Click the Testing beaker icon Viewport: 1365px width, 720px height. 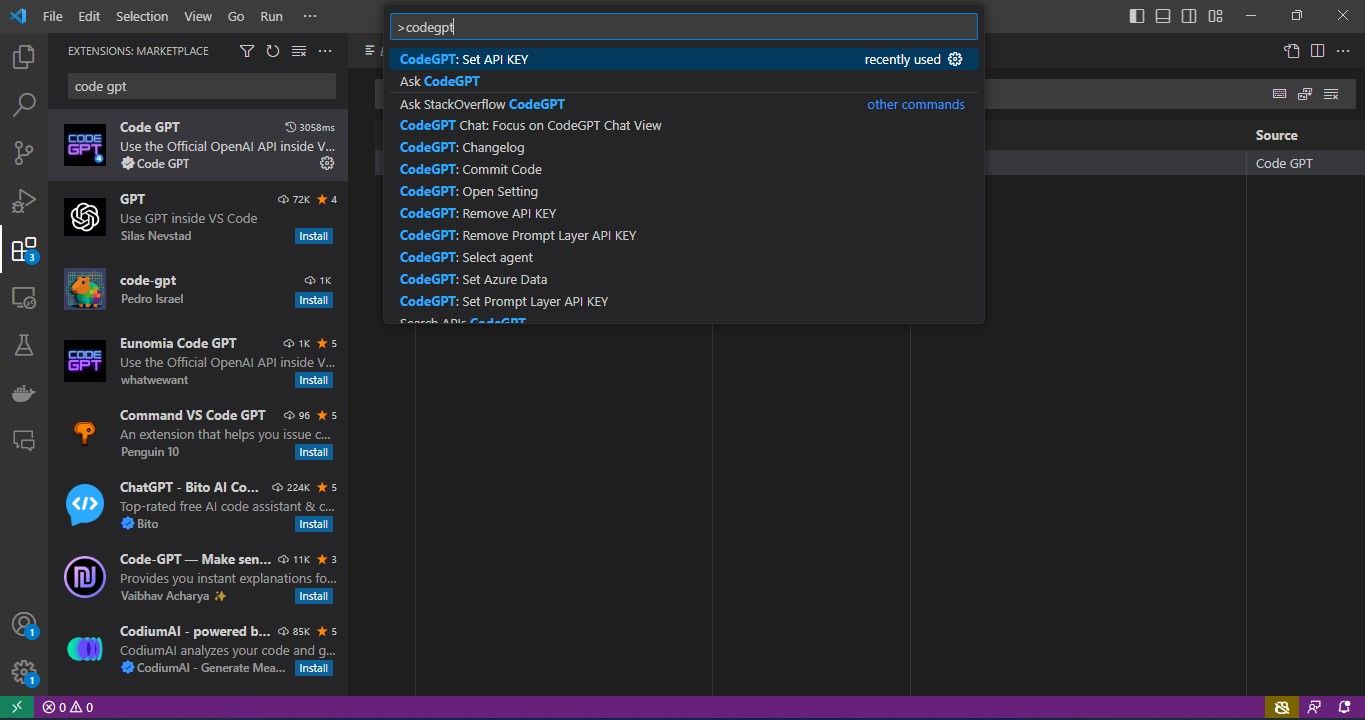click(x=24, y=345)
